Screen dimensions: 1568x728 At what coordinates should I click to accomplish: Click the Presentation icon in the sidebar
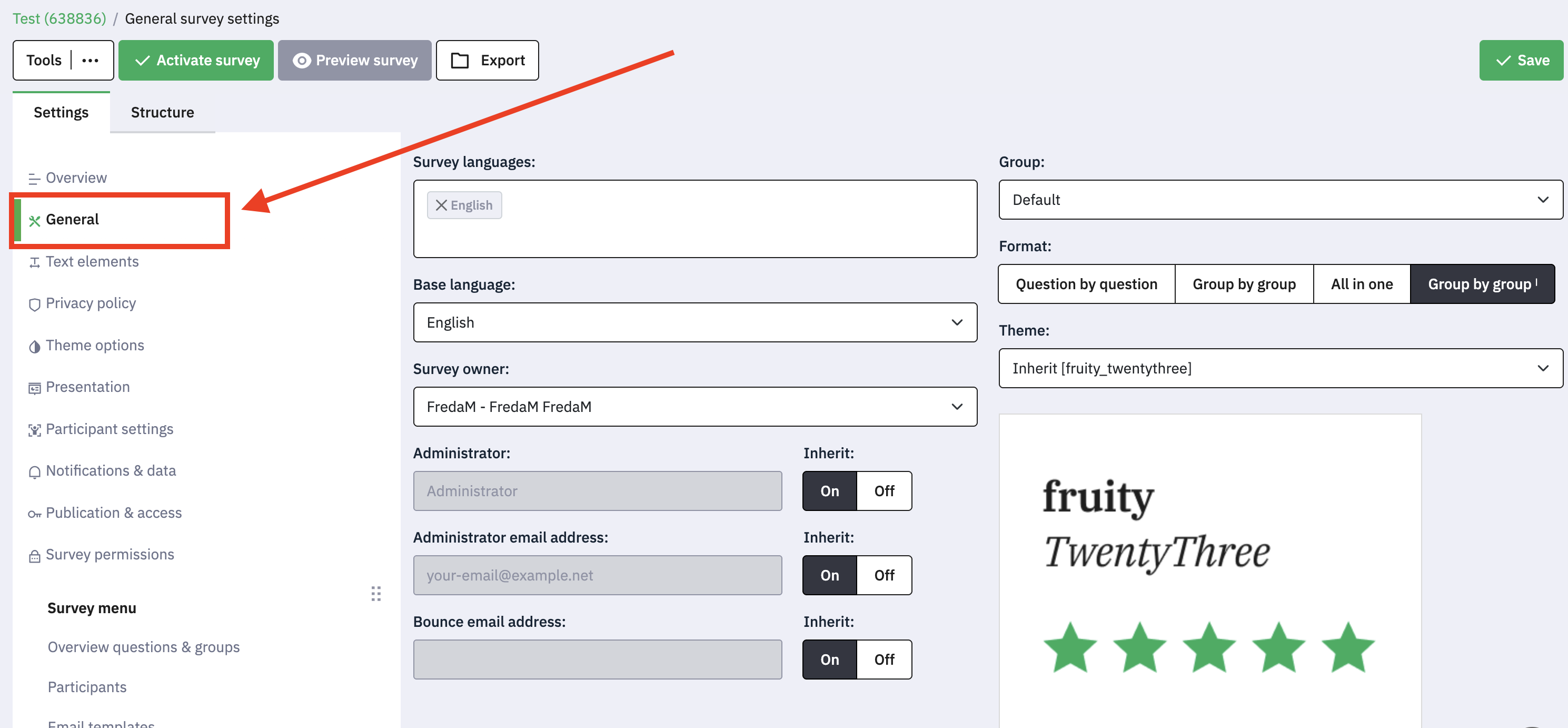34,388
